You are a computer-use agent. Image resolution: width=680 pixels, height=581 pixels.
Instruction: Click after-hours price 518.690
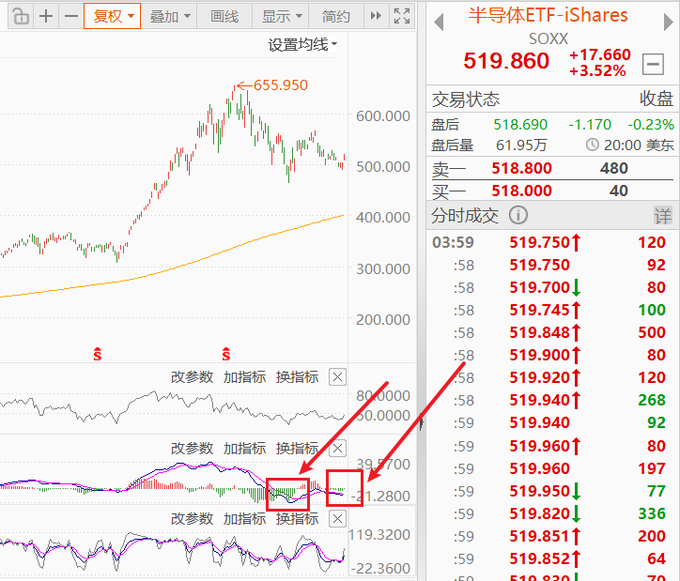point(520,125)
